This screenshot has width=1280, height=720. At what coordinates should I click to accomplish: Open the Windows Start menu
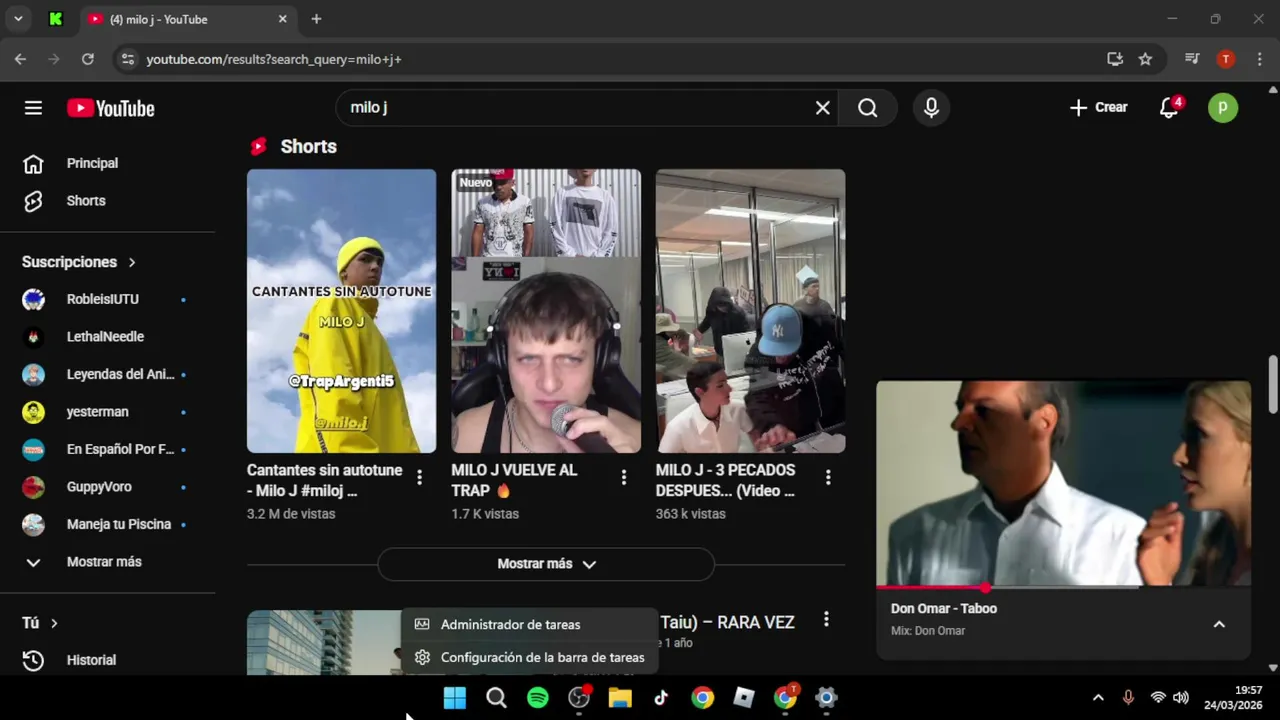pos(455,698)
